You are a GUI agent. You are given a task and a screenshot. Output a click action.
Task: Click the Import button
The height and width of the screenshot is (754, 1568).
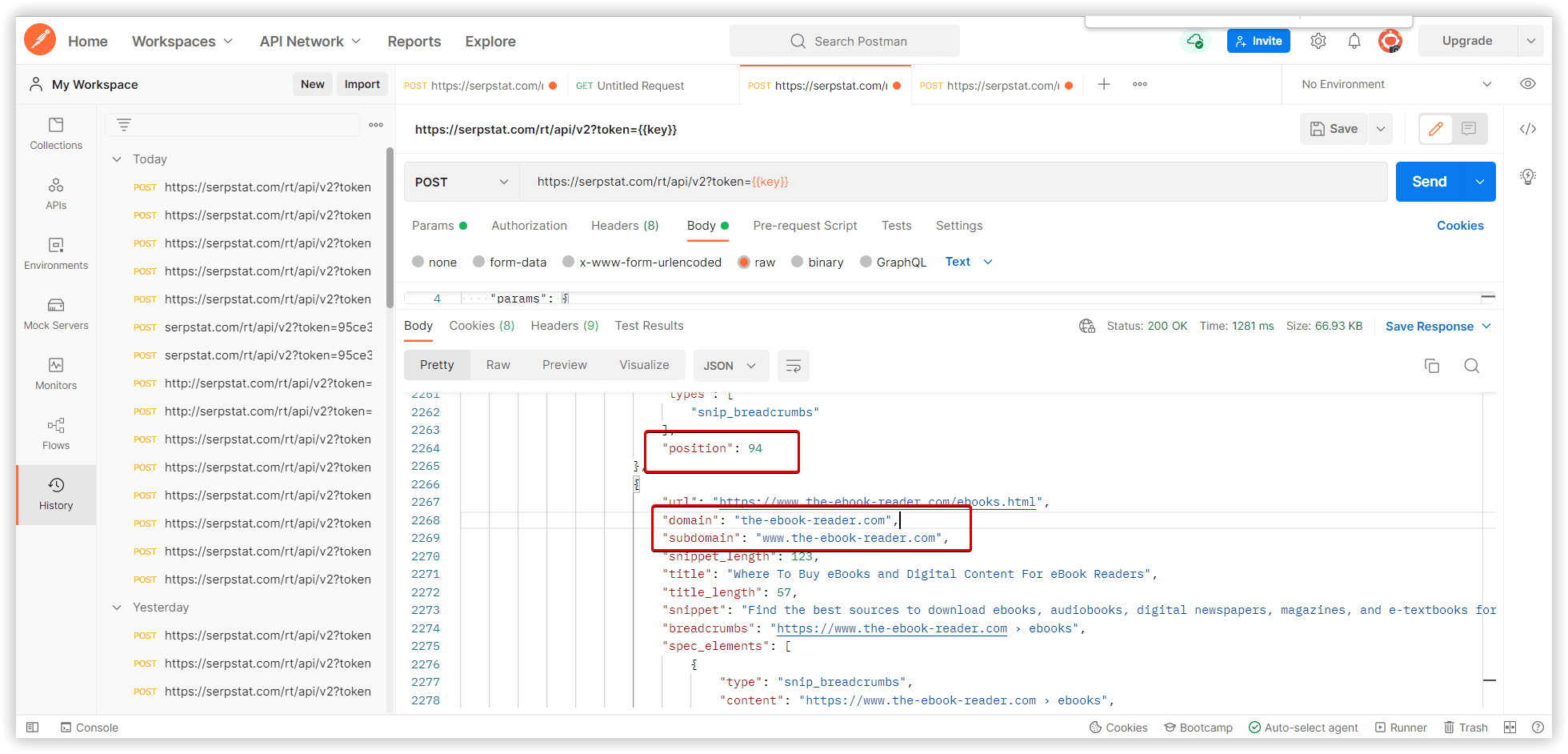click(362, 84)
